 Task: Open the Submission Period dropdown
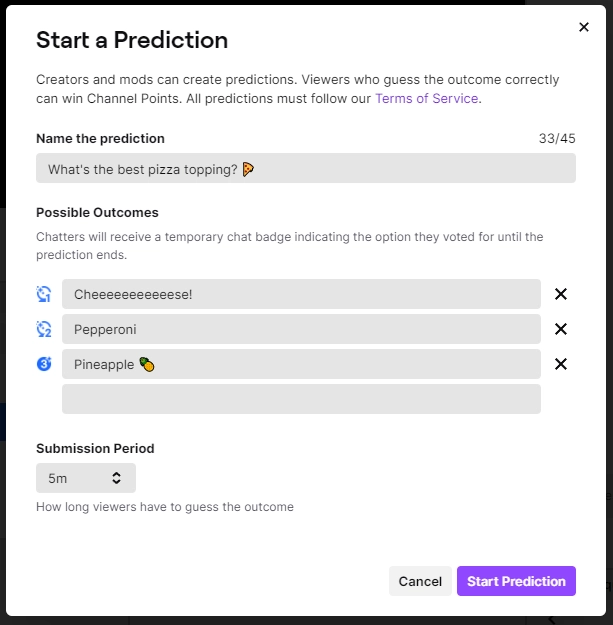(85, 478)
